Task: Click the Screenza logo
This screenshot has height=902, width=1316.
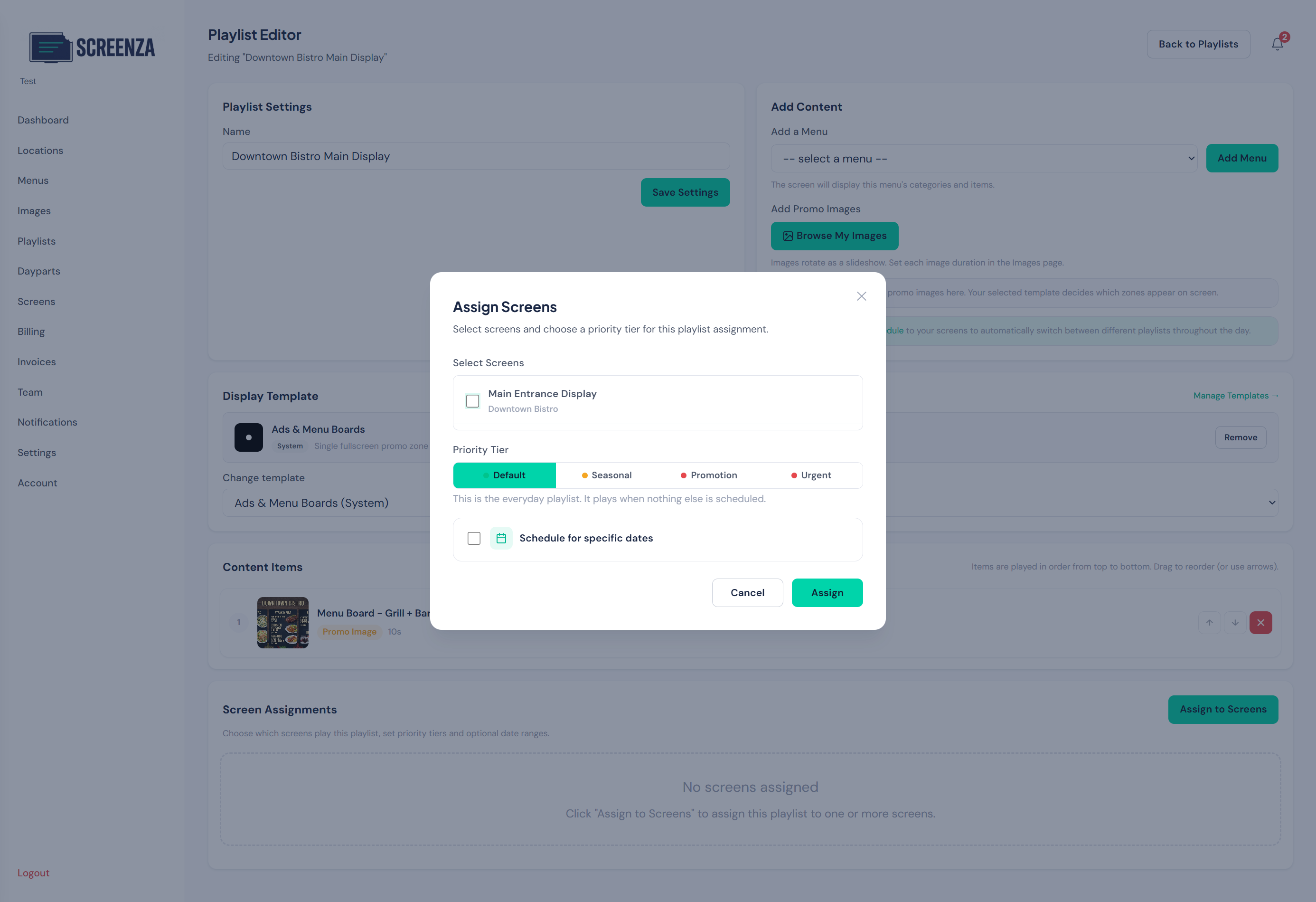Action: tap(92, 47)
